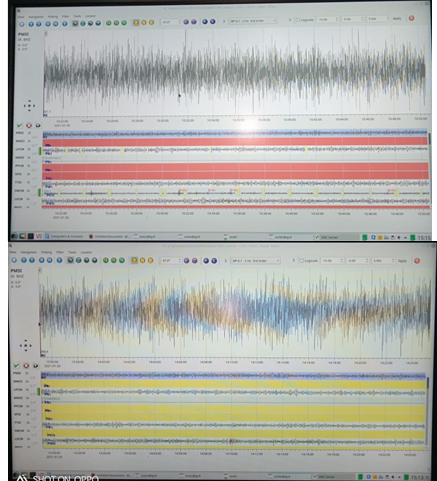Open Tools menu in upper picker window
Image resolution: width=437 pixels, height=481 pixels.
coord(77,16)
